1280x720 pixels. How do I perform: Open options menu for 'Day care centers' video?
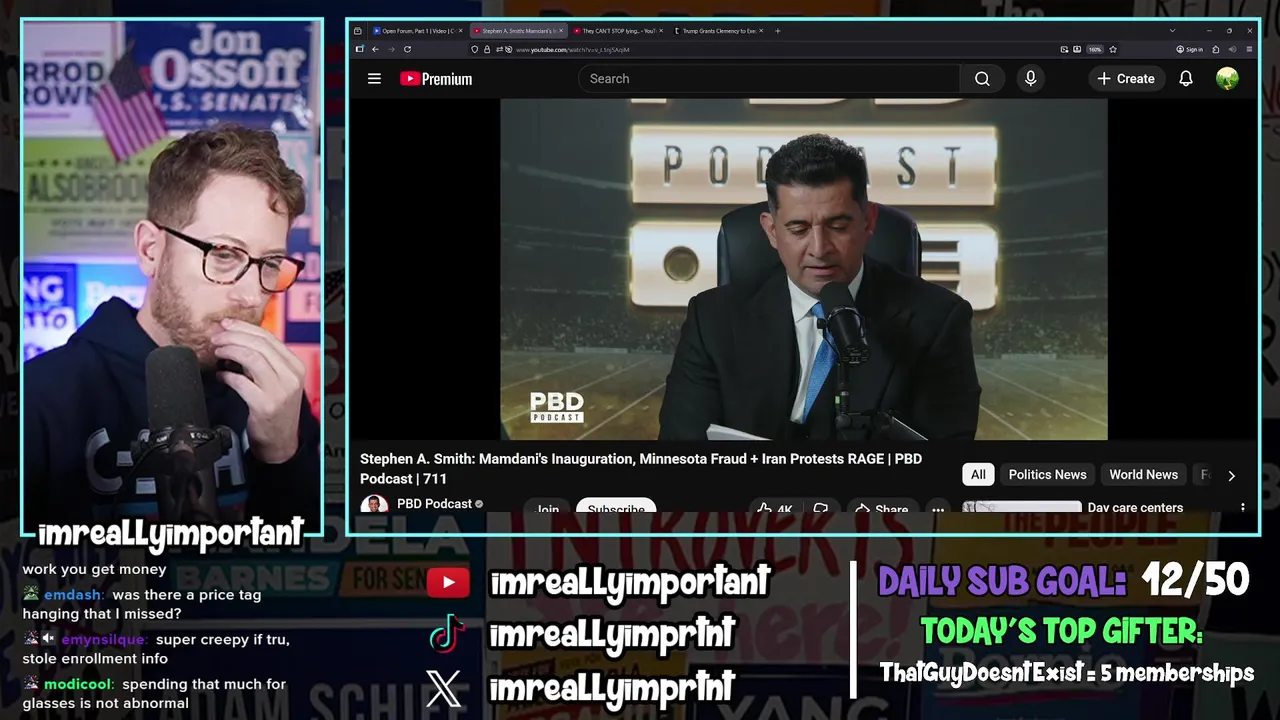click(x=1243, y=507)
